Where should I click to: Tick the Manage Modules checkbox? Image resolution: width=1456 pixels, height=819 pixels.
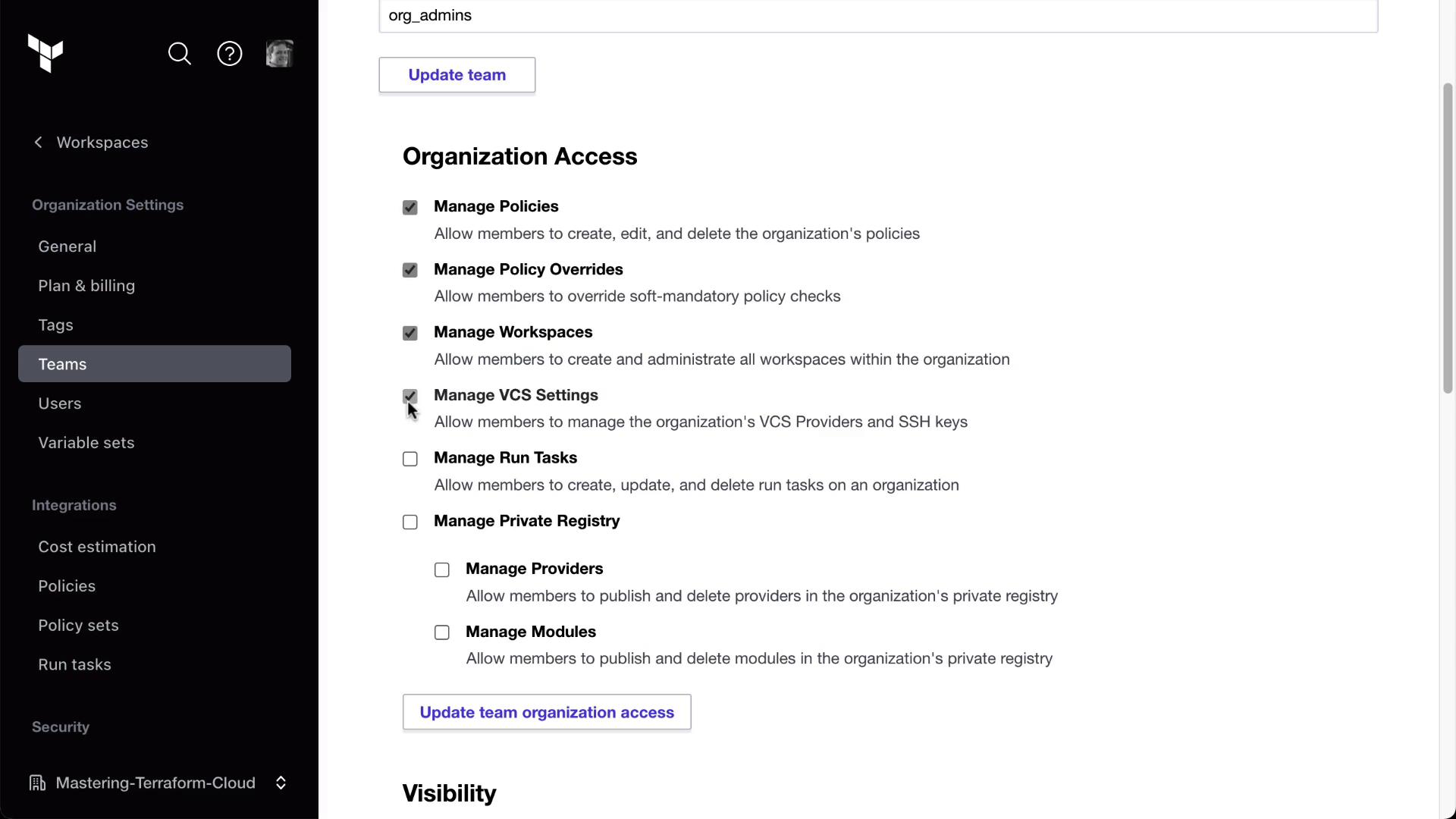pyautogui.click(x=442, y=633)
